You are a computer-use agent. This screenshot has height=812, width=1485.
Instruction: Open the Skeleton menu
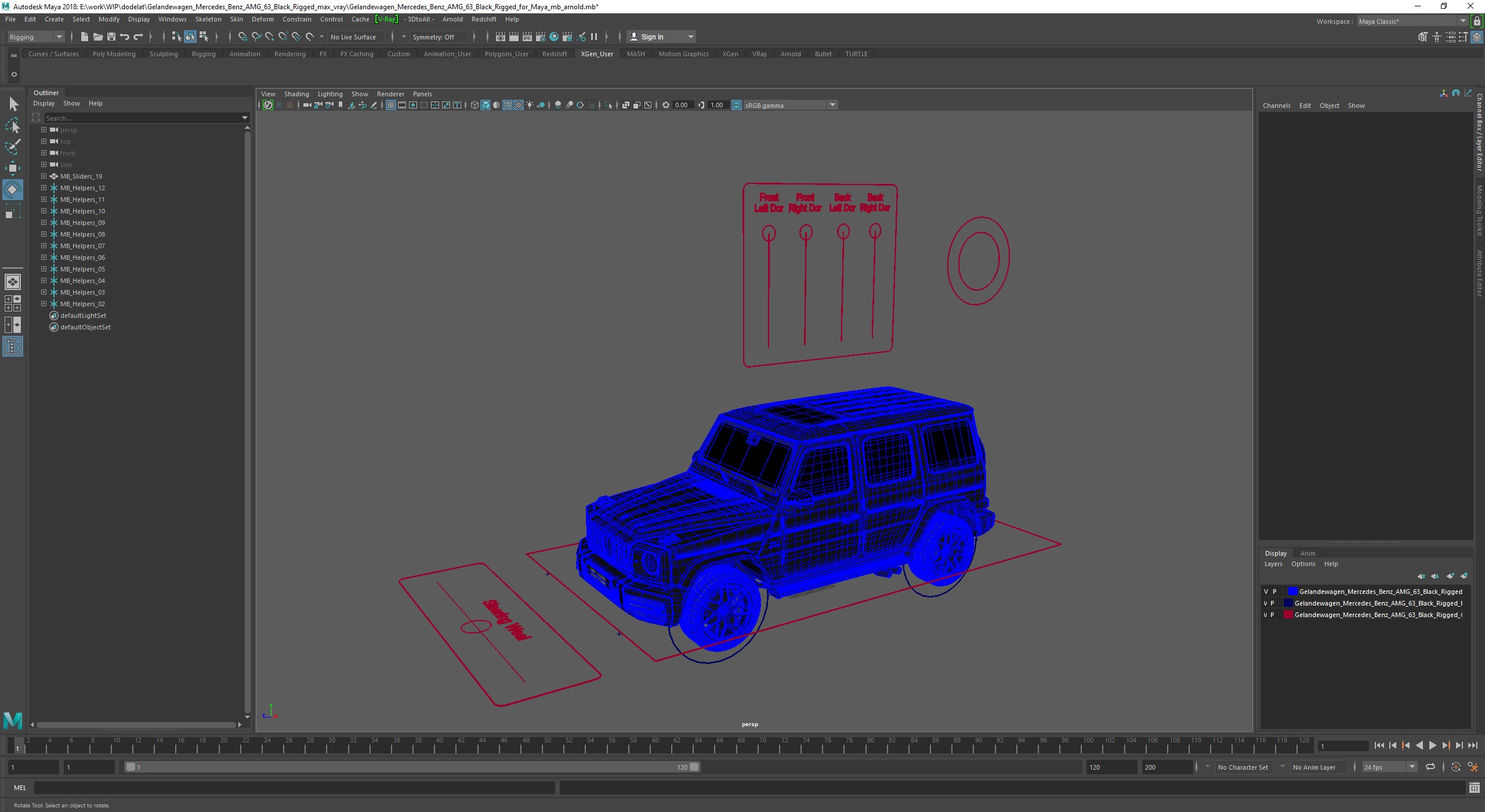(x=208, y=19)
